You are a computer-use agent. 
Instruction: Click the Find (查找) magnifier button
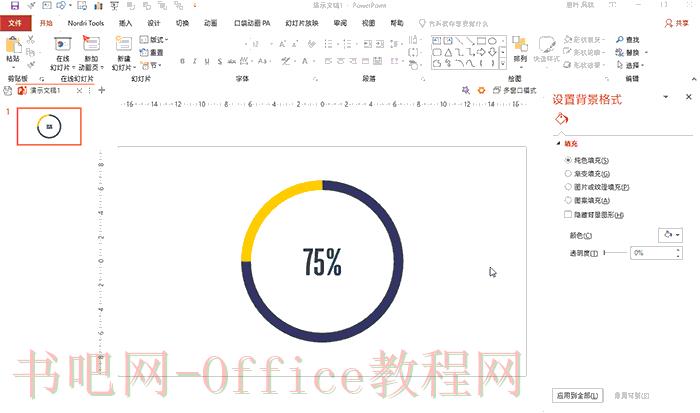tap(628, 40)
